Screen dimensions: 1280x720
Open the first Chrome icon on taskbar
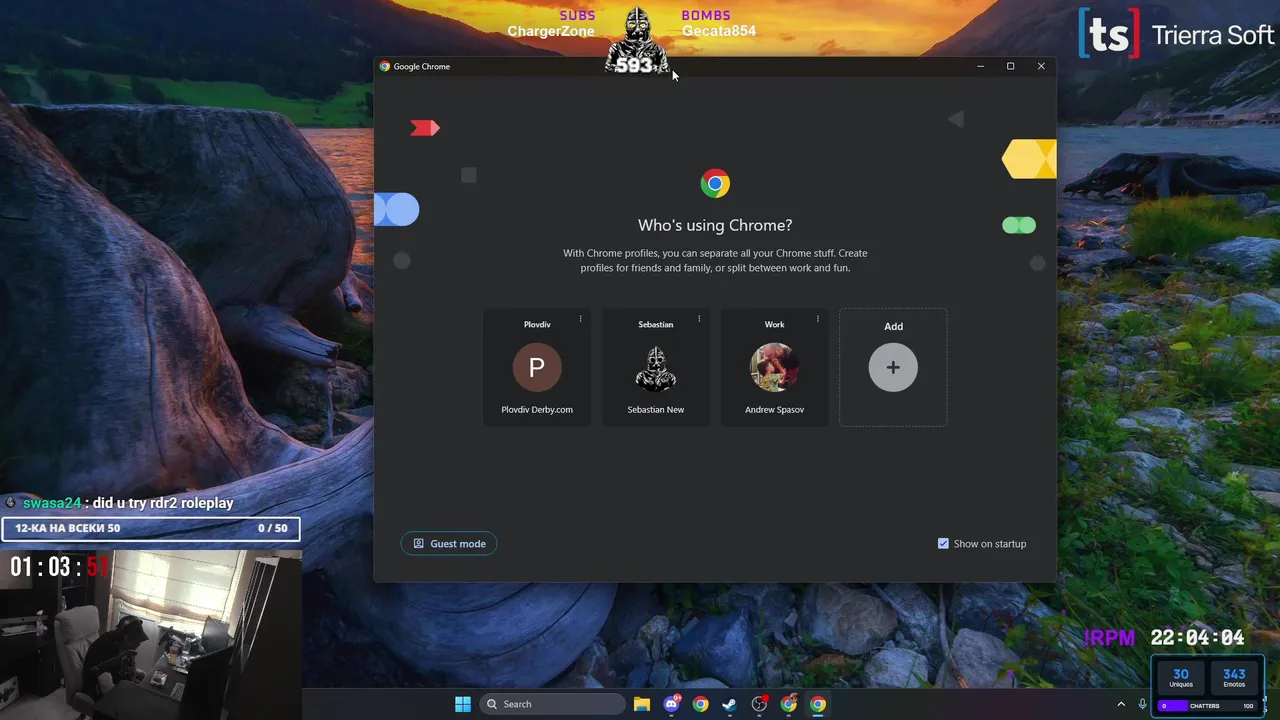(x=701, y=704)
